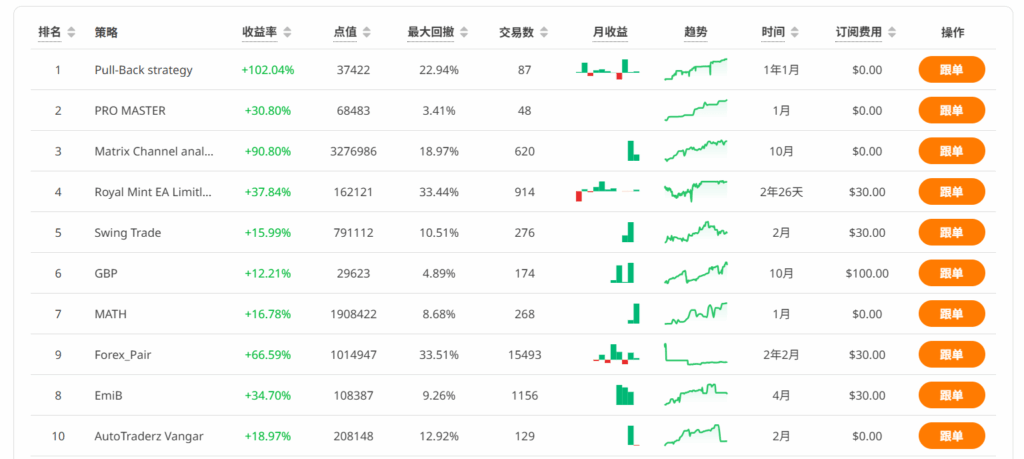The image size is (1024, 459).
Task: Open Pull-Back strategy monthly returns bar chart
Action: click(x=608, y=70)
